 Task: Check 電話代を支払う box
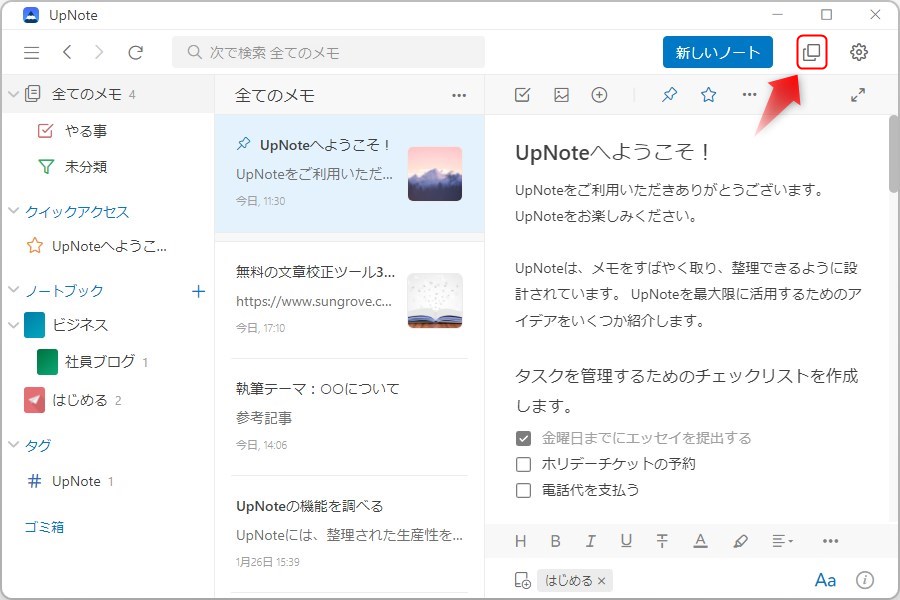523,490
